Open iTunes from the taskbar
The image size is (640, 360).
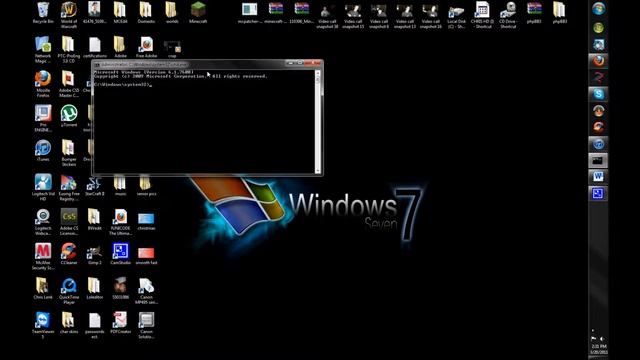click(x=598, y=144)
